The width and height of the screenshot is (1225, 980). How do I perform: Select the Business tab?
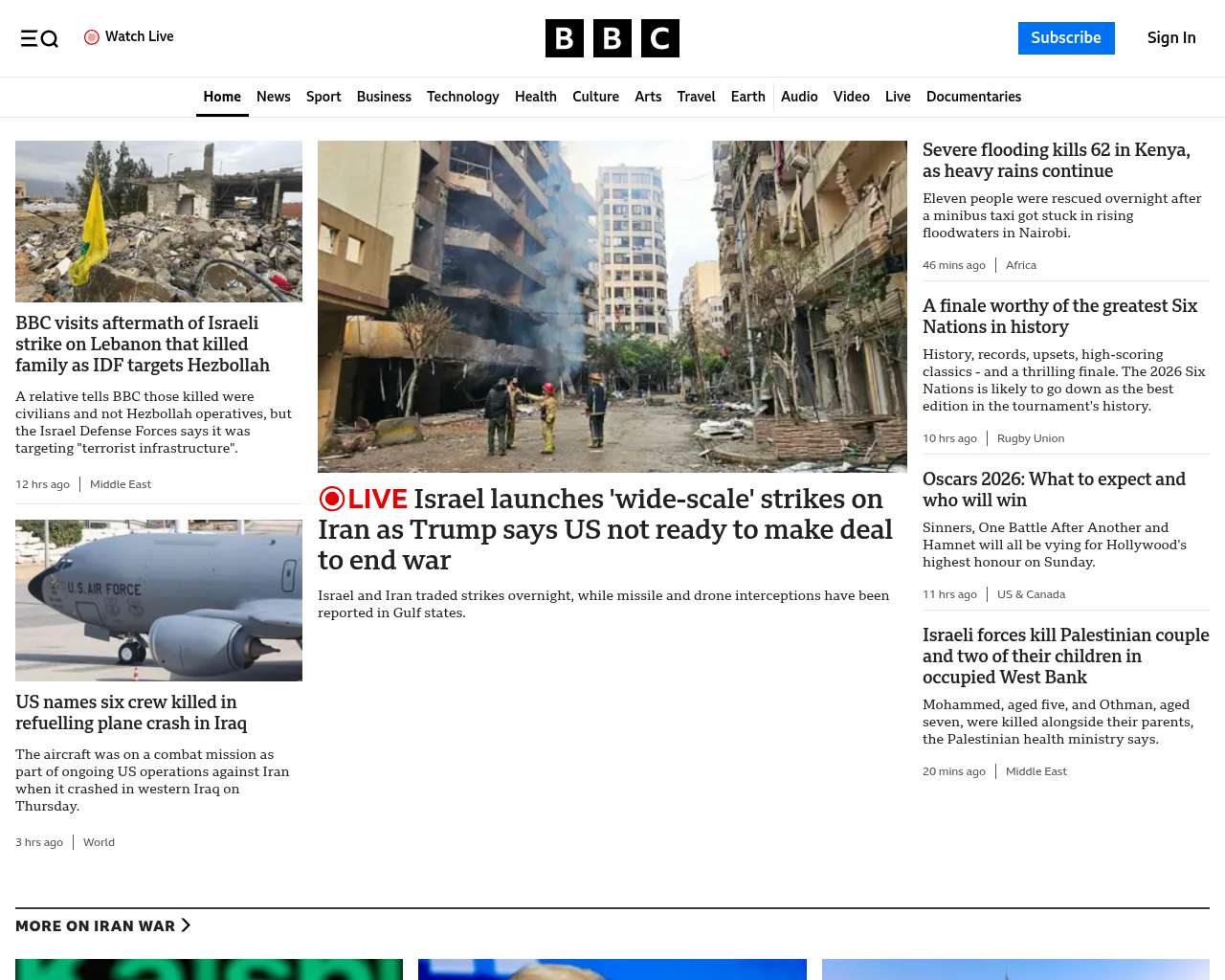point(384,97)
